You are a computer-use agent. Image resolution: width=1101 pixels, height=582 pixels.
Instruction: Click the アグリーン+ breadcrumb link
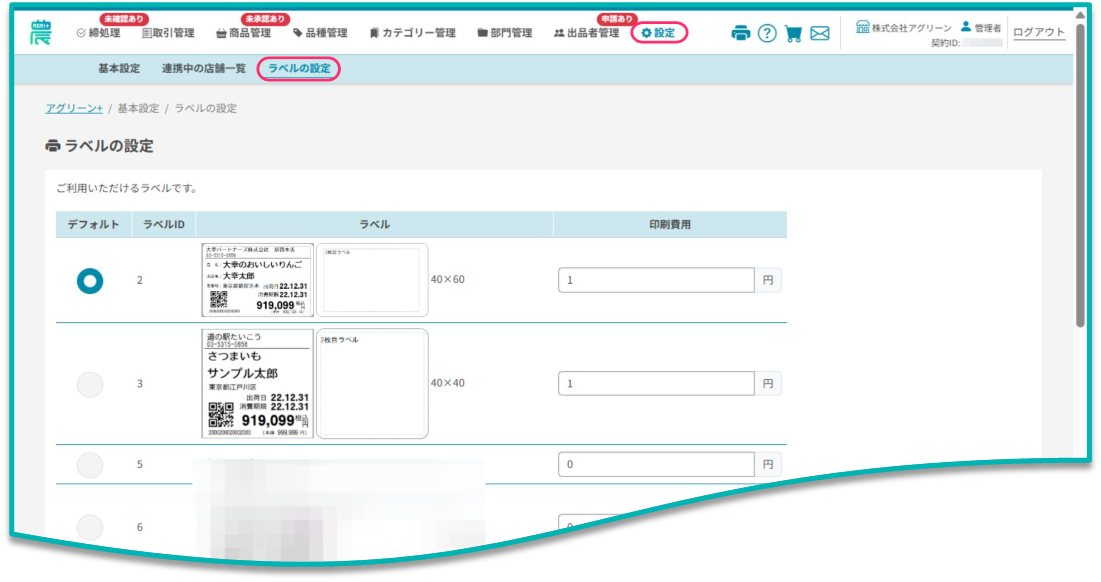[74, 108]
